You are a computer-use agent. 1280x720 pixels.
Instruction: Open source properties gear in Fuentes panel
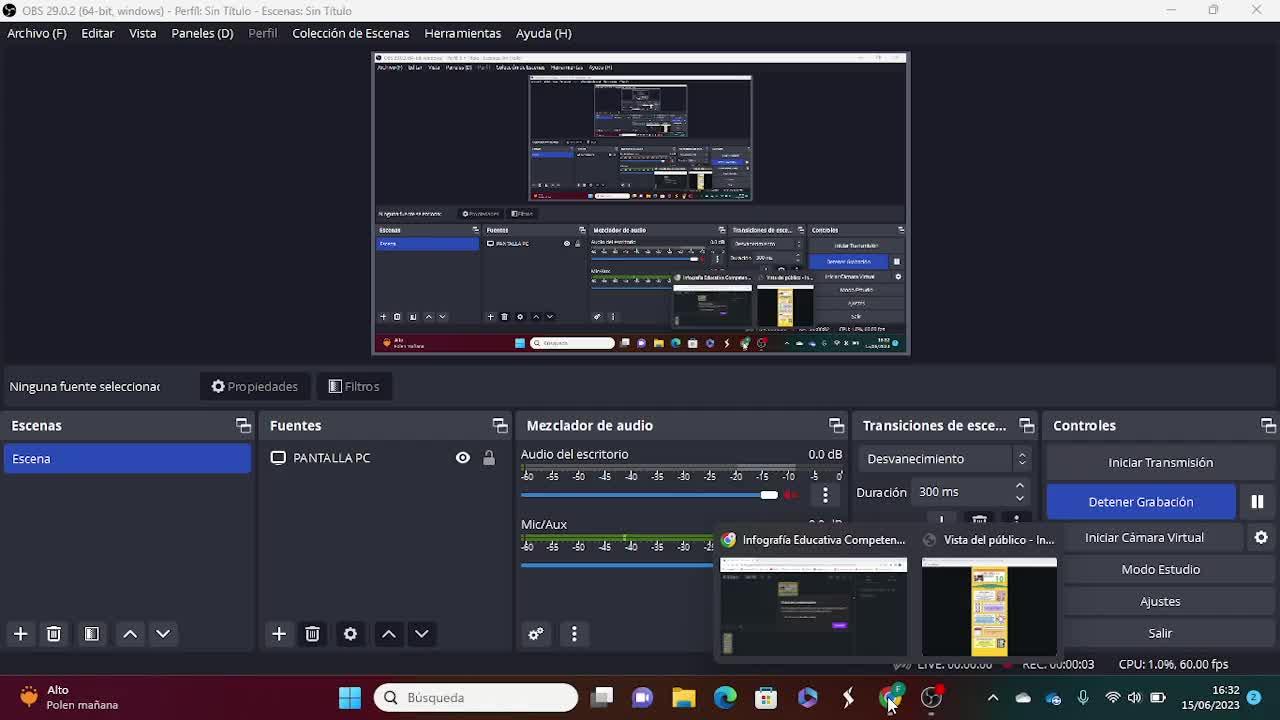350,634
